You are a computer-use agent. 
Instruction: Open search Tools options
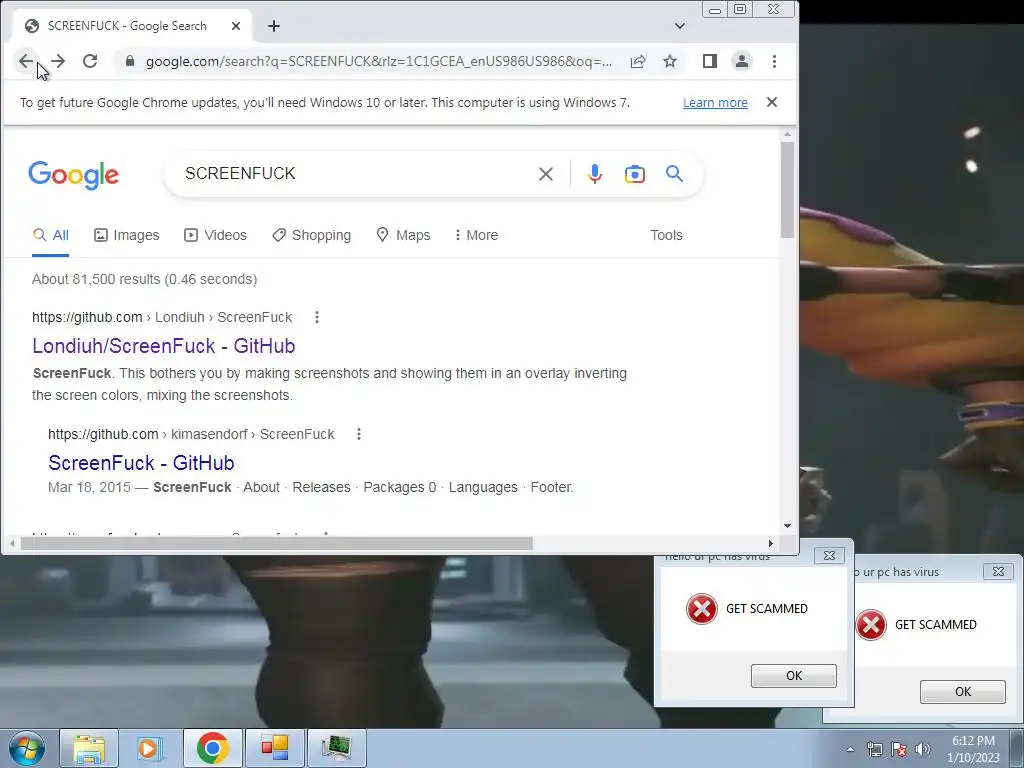tap(666, 235)
